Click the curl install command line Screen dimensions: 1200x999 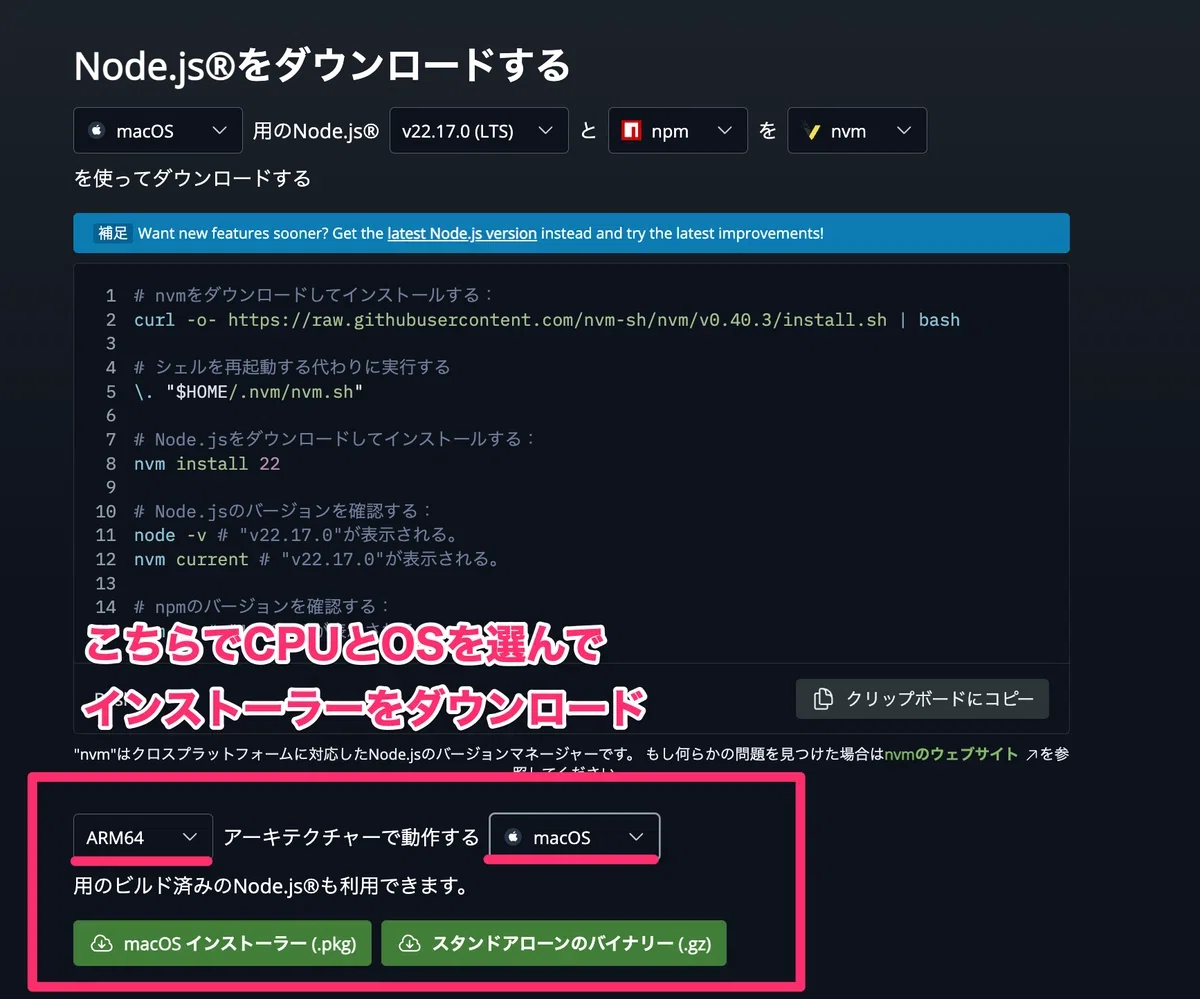[x=547, y=320]
